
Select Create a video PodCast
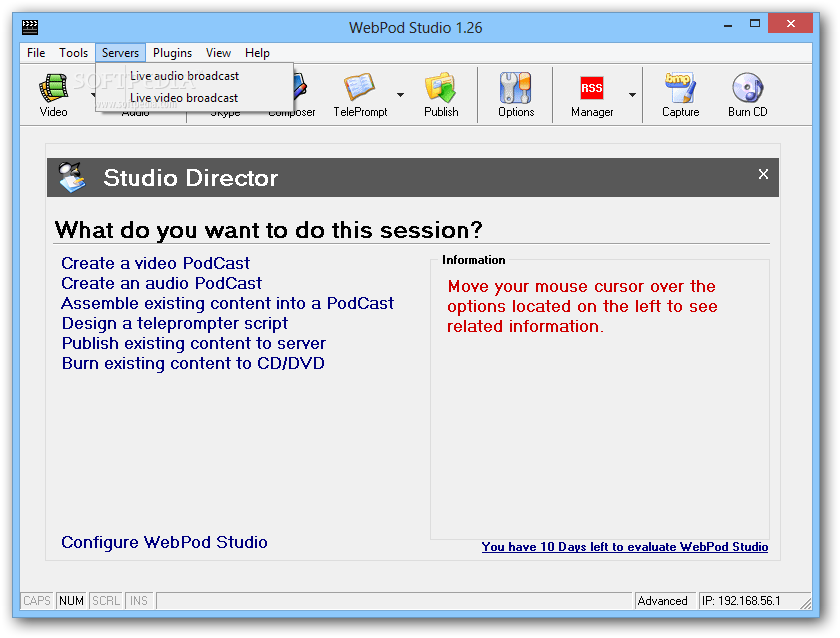point(155,263)
